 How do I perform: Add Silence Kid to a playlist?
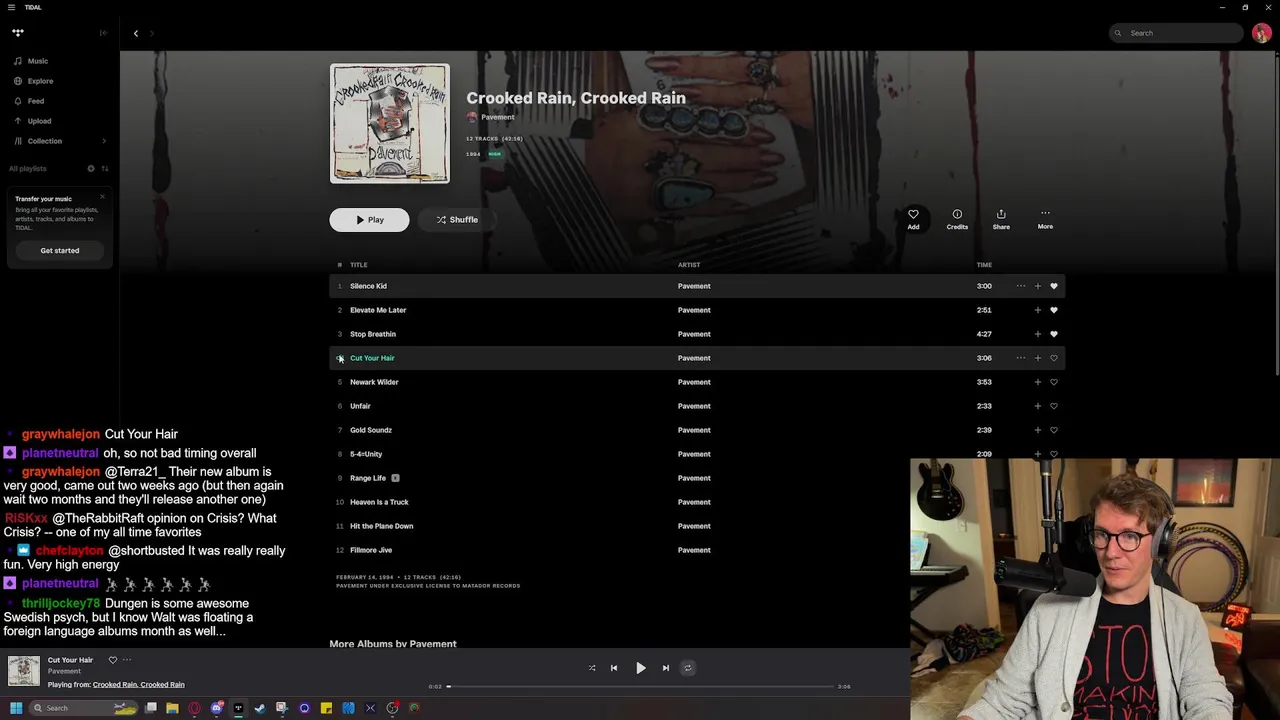coord(1037,286)
